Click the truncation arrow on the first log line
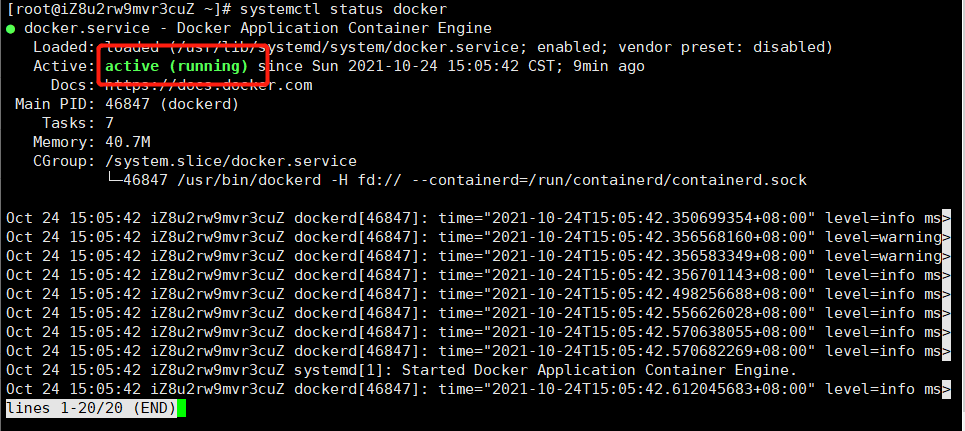Image resolution: width=965 pixels, height=431 pixels. coord(945,218)
